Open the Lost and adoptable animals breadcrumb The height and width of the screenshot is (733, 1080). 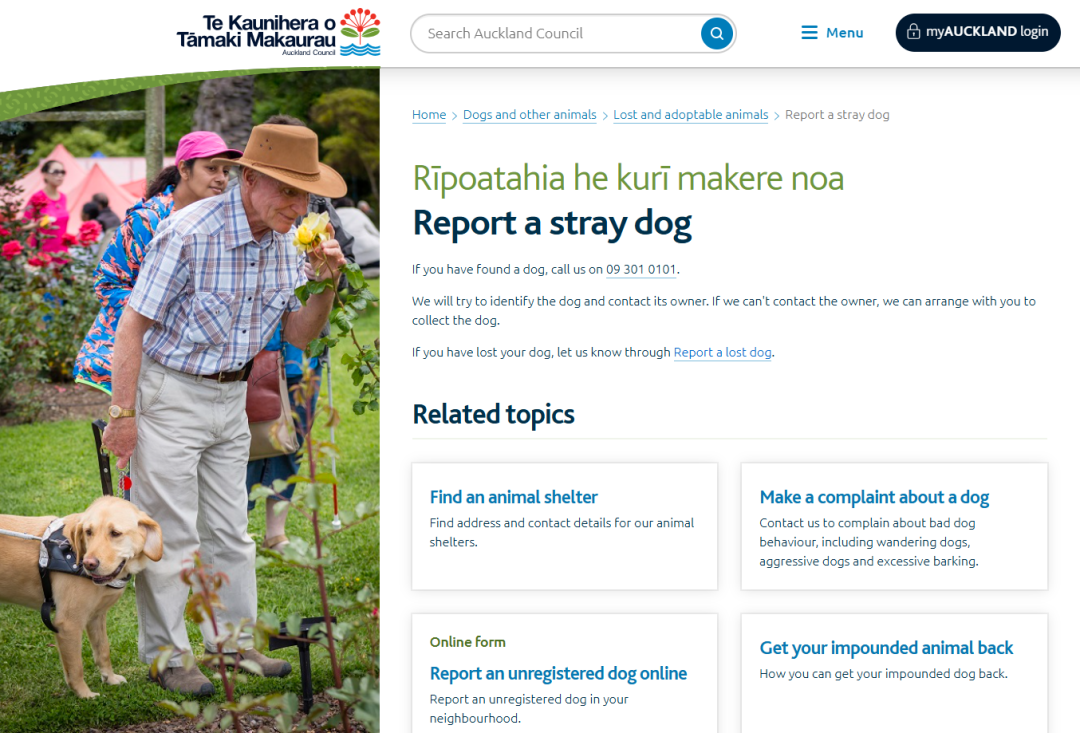[x=691, y=114]
